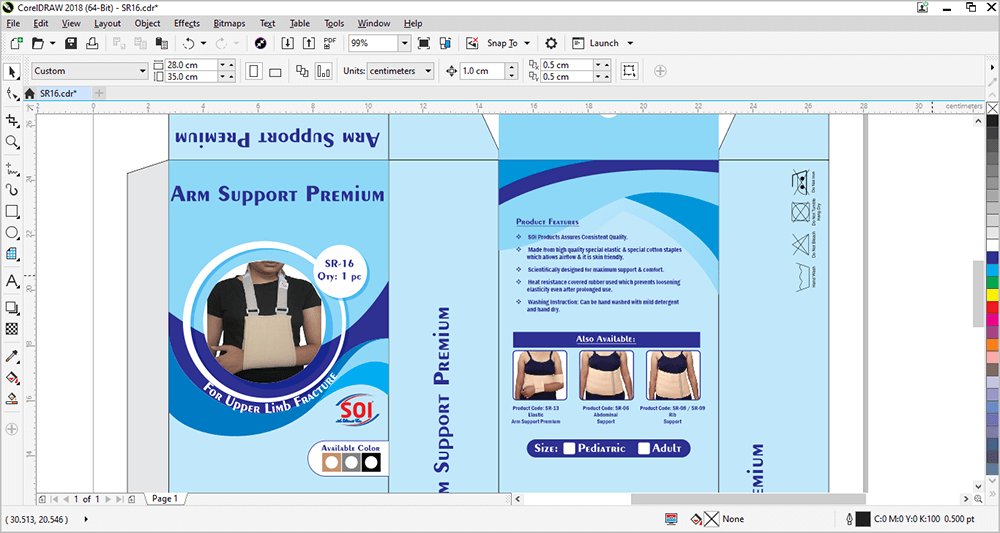This screenshot has height=533, width=1000.
Task: Click the Open folder icon
Action: click(38, 43)
